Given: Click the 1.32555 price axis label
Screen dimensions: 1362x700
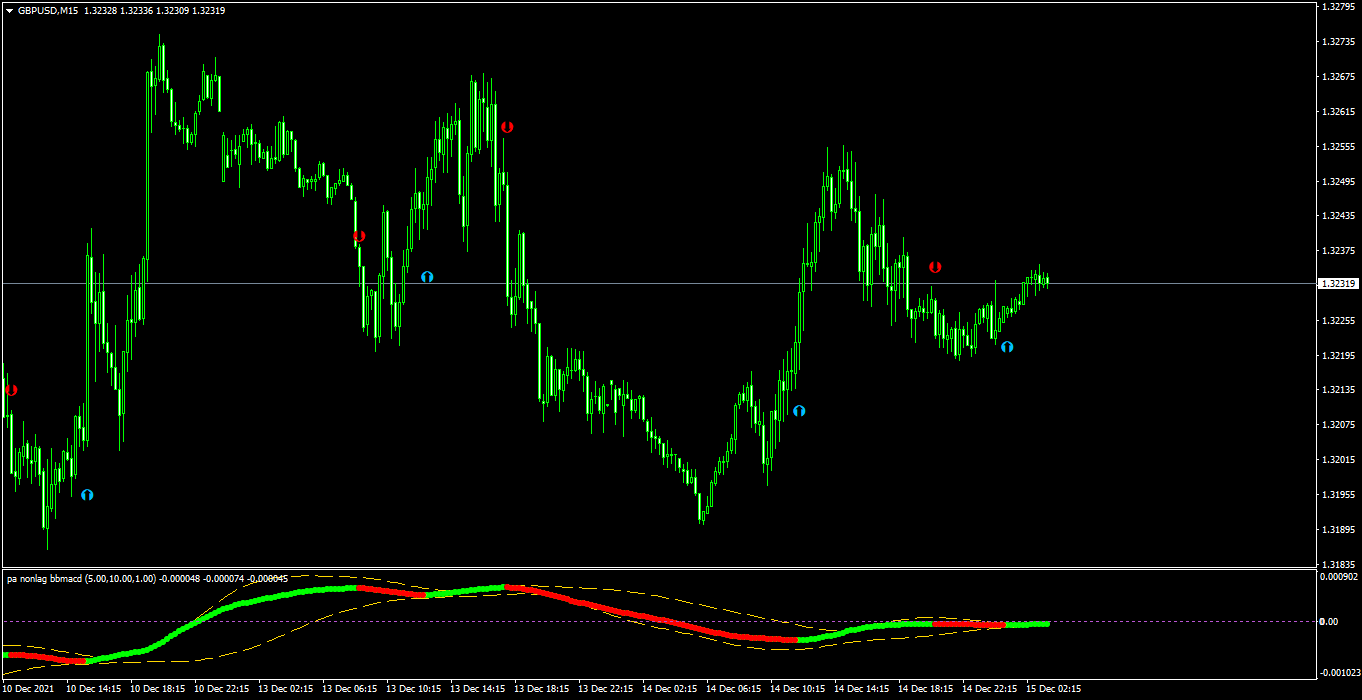Looking at the screenshot, I should [1337, 147].
